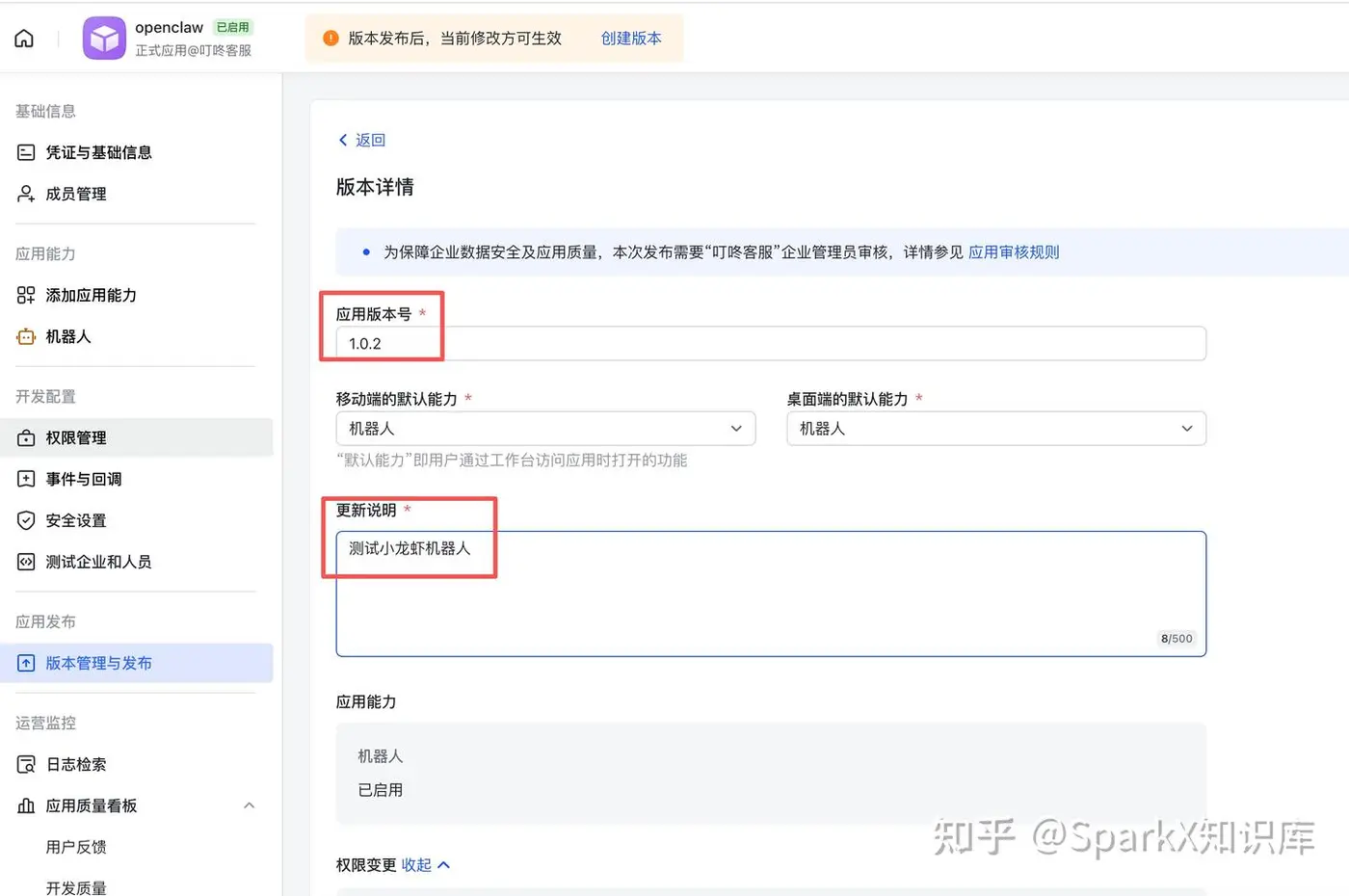Click the openclaw app name
The height and width of the screenshot is (896, 1349).
click(x=169, y=27)
